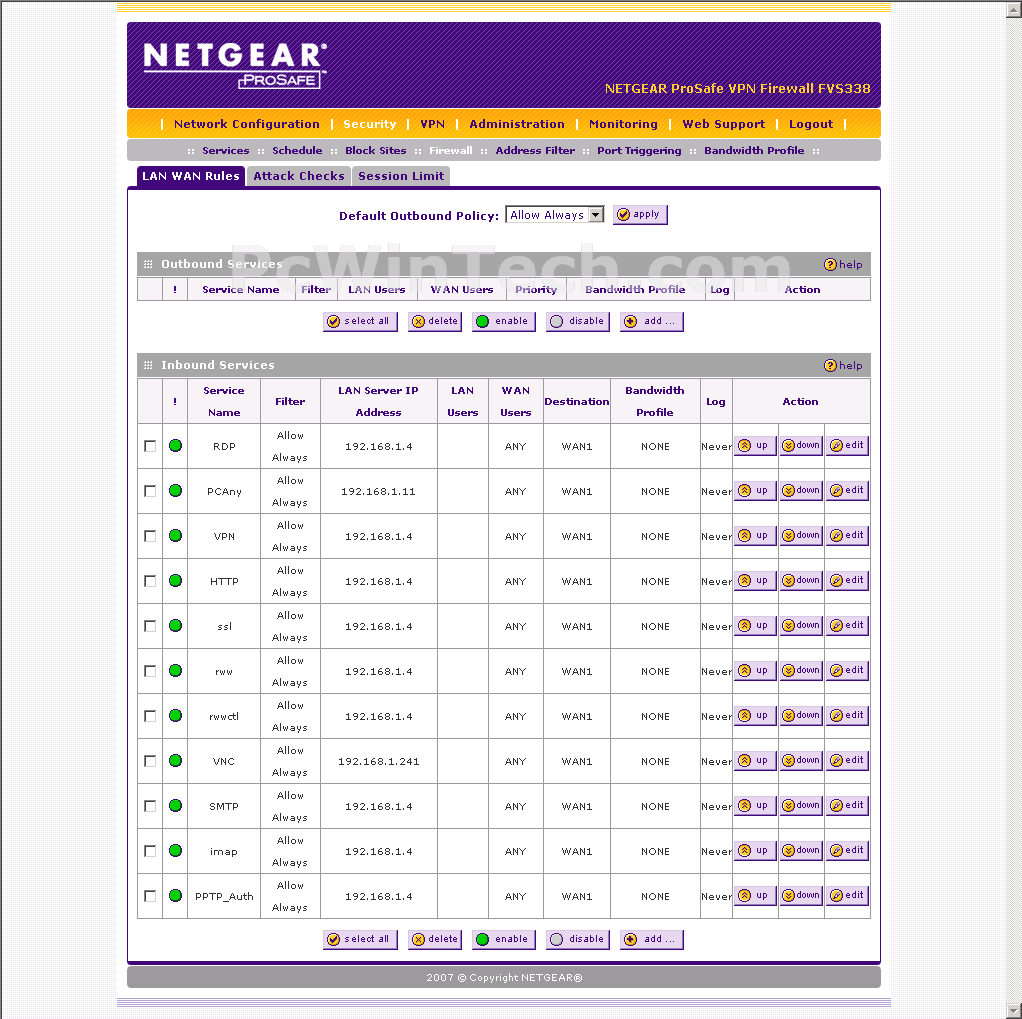Move the RDP rule up

click(755, 446)
